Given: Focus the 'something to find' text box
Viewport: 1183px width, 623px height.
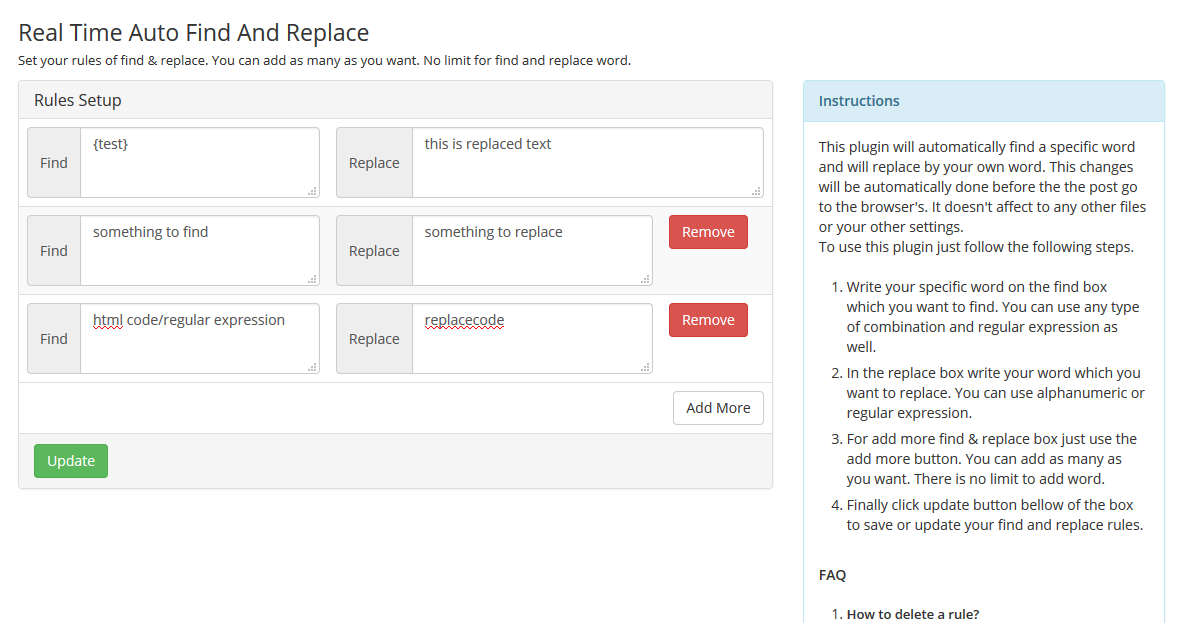Looking at the screenshot, I should pyautogui.click(x=200, y=250).
